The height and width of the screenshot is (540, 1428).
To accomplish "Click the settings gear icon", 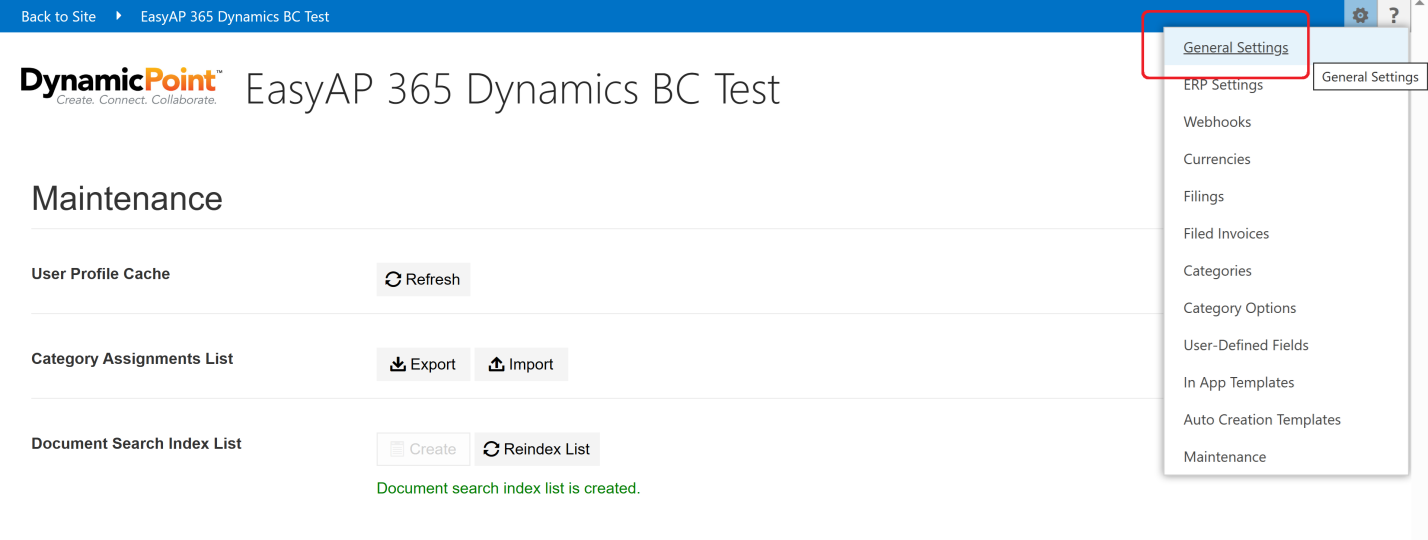I will (x=1359, y=16).
